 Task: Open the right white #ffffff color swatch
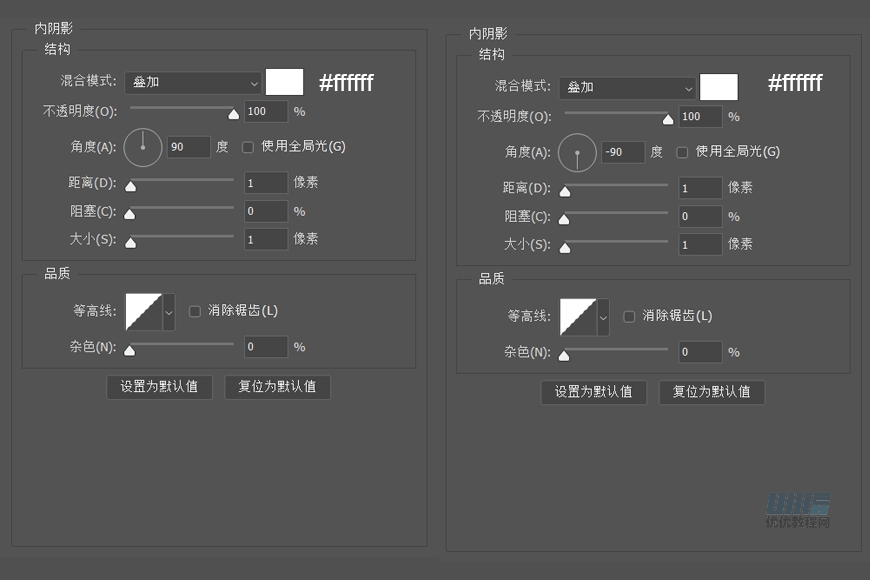pyautogui.click(x=719, y=87)
